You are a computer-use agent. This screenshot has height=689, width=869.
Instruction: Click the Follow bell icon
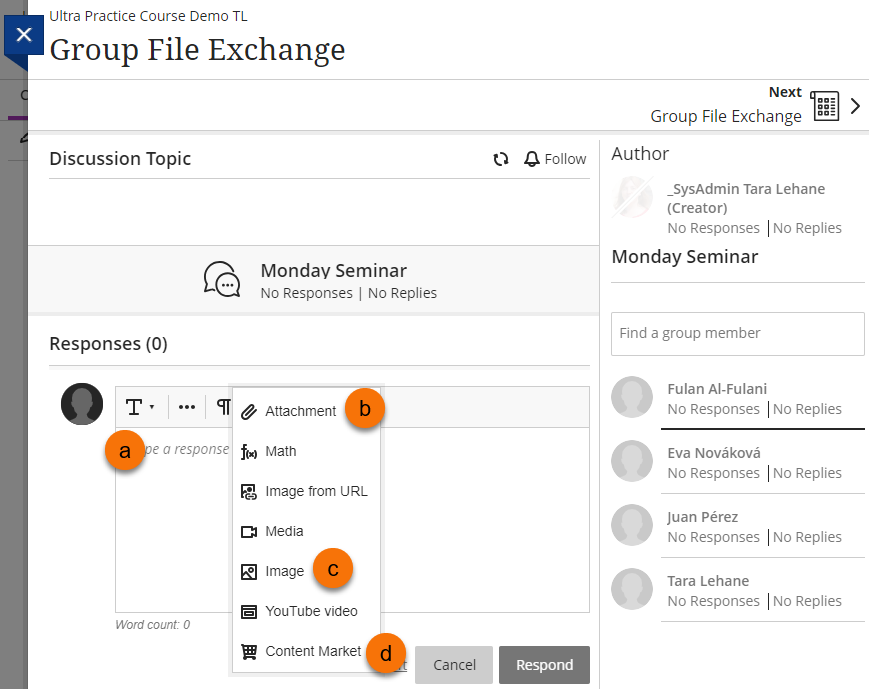[531, 159]
